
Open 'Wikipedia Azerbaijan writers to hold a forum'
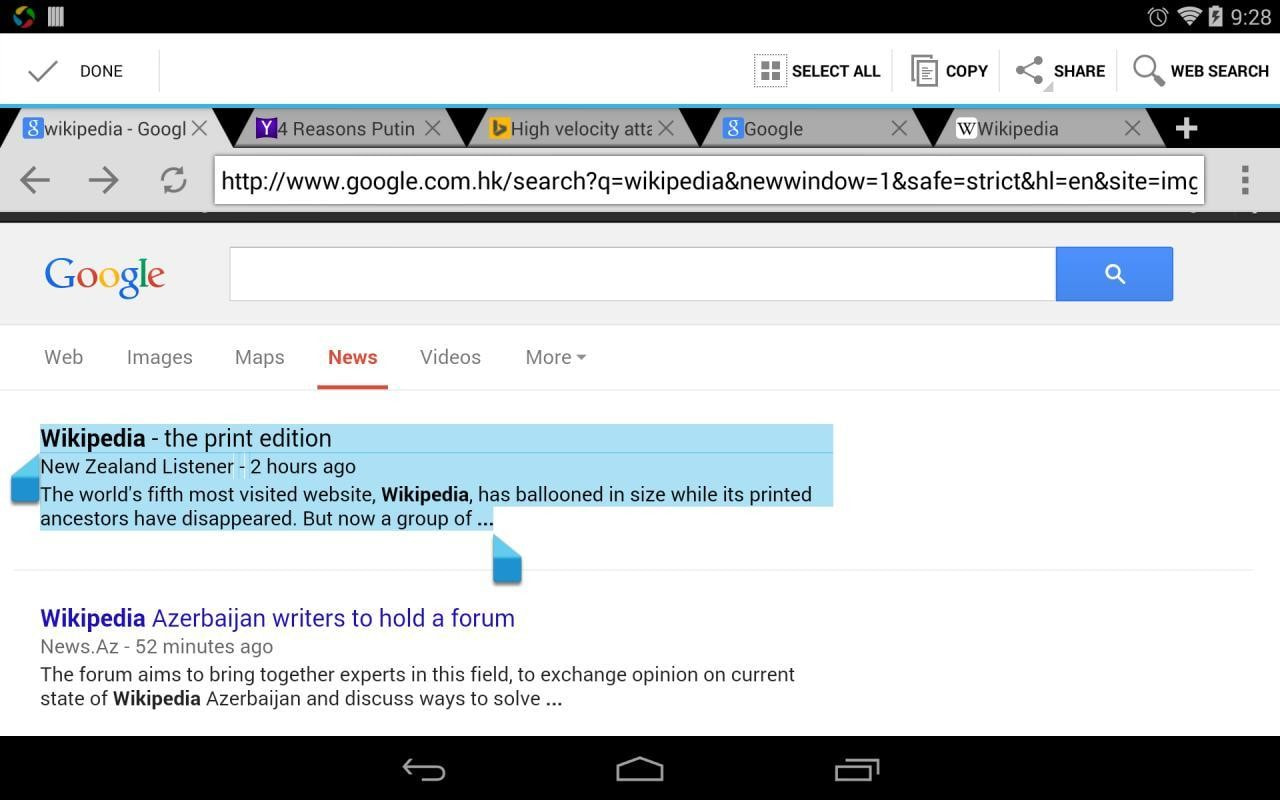pyautogui.click(x=277, y=618)
